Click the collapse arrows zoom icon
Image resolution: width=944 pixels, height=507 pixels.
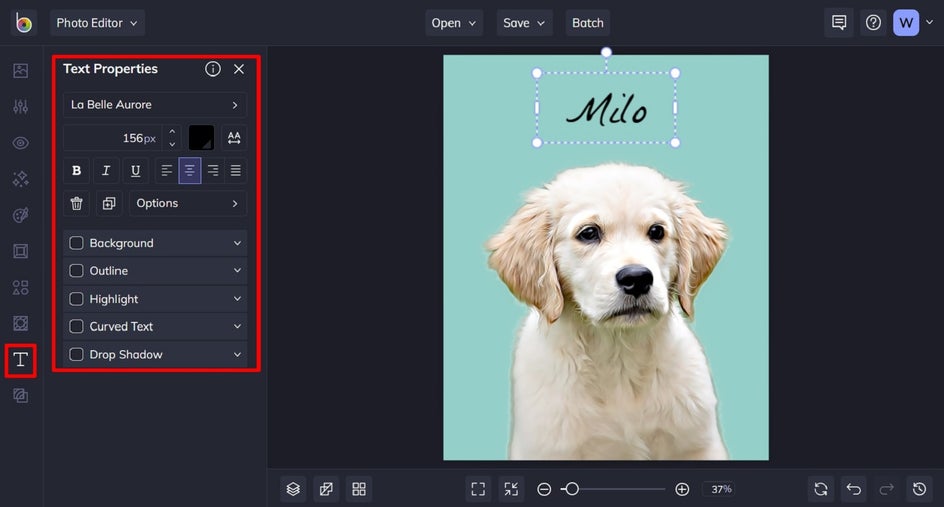click(511, 489)
